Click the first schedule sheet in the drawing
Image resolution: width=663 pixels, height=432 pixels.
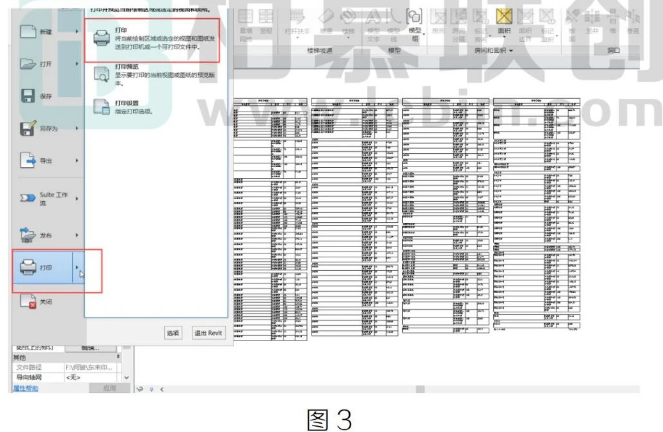click(270, 219)
